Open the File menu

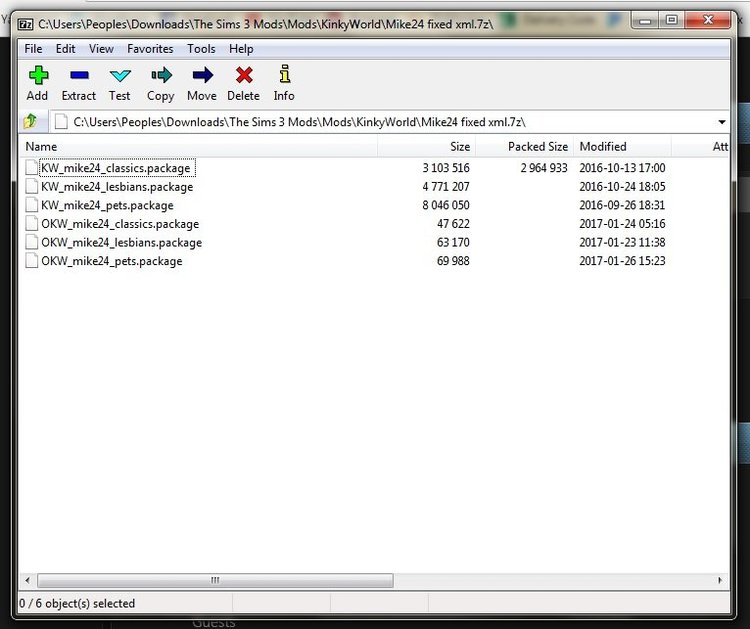click(x=33, y=49)
